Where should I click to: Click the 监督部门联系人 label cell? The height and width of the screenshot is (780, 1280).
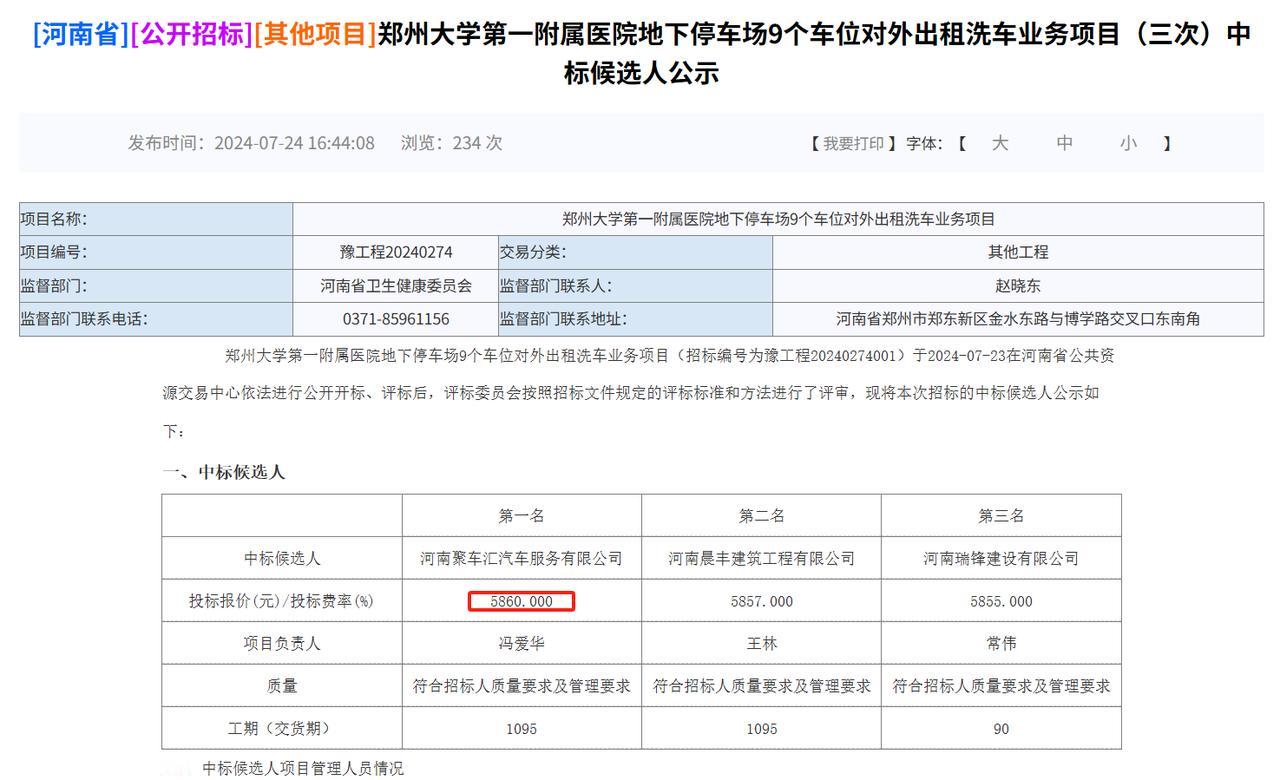pos(635,286)
